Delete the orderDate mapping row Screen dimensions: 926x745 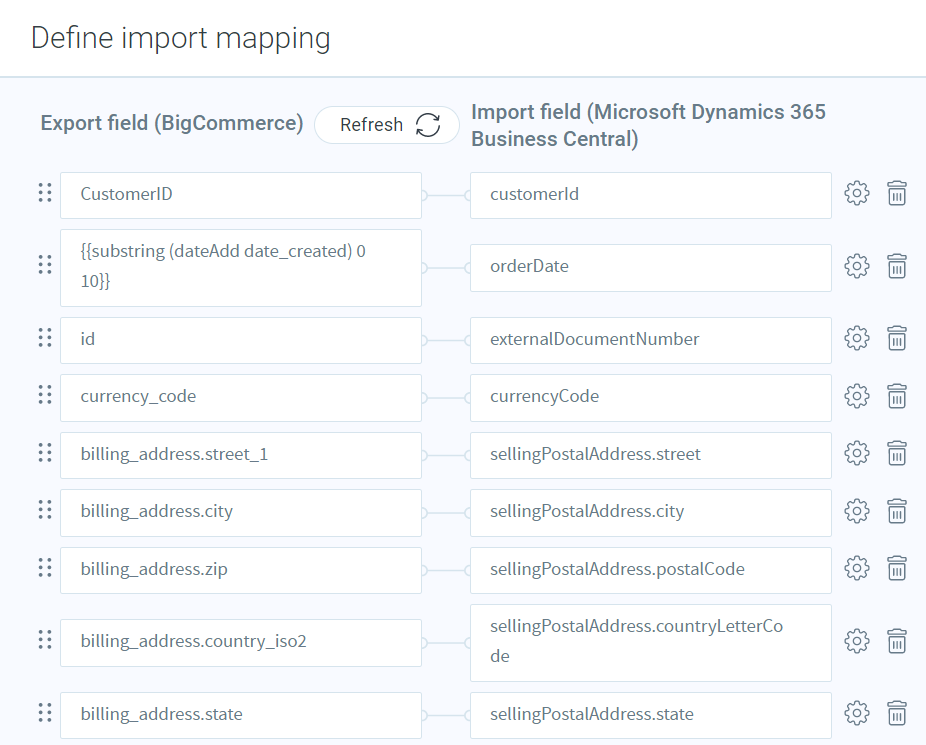[x=896, y=266]
